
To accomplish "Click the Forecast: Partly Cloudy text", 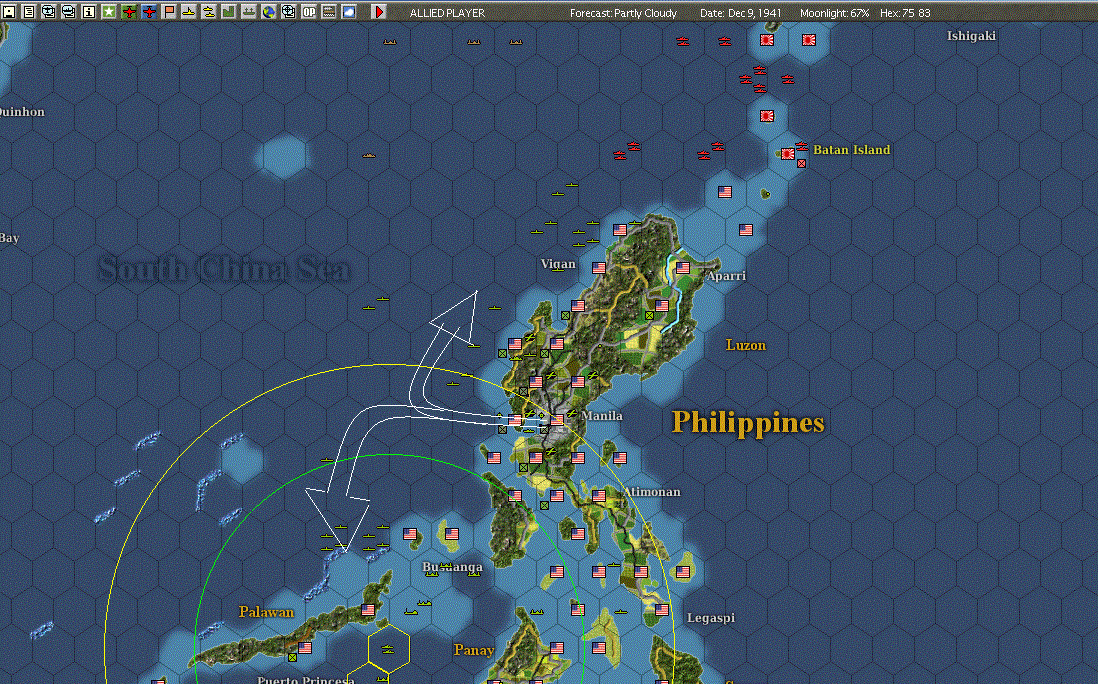I will coord(623,13).
